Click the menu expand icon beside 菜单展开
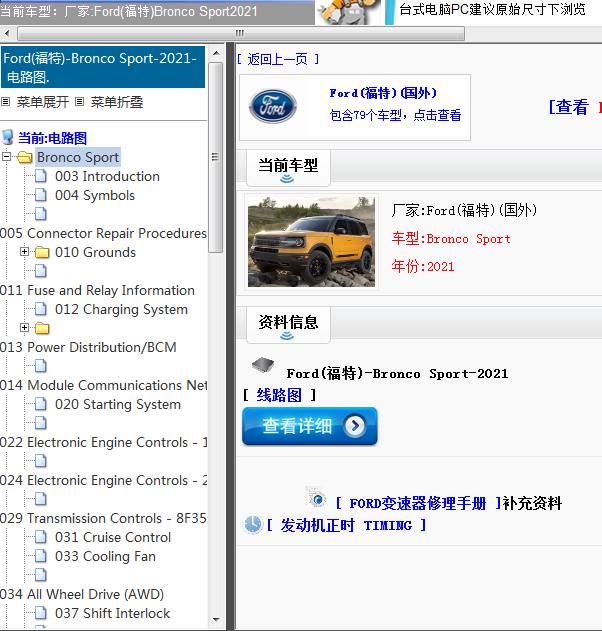 [5, 102]
